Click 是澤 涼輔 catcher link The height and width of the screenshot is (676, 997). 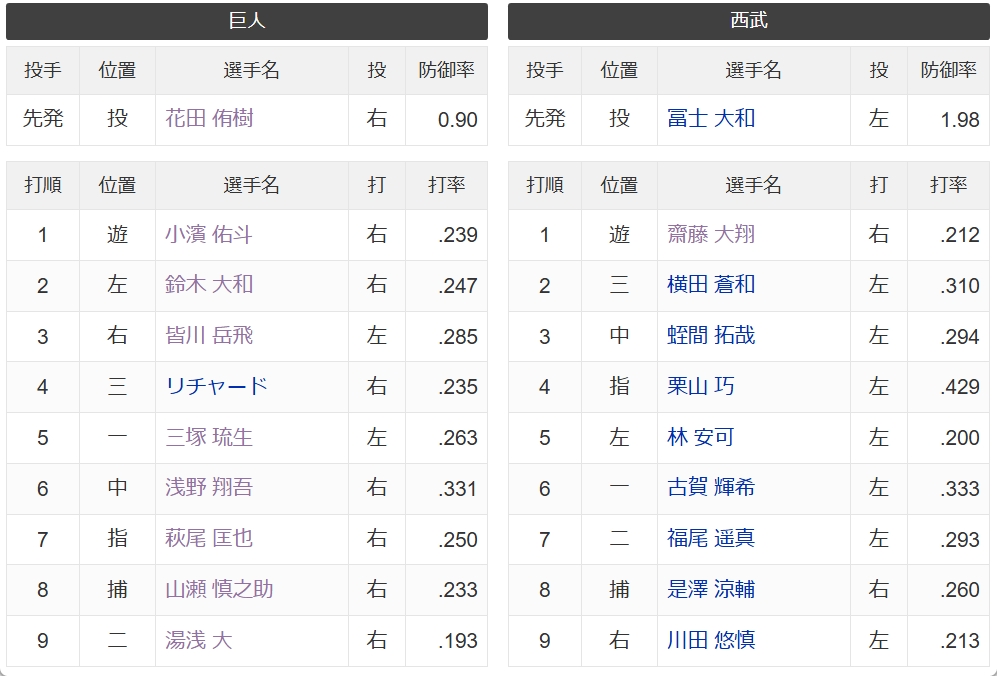tap(711, 590)
